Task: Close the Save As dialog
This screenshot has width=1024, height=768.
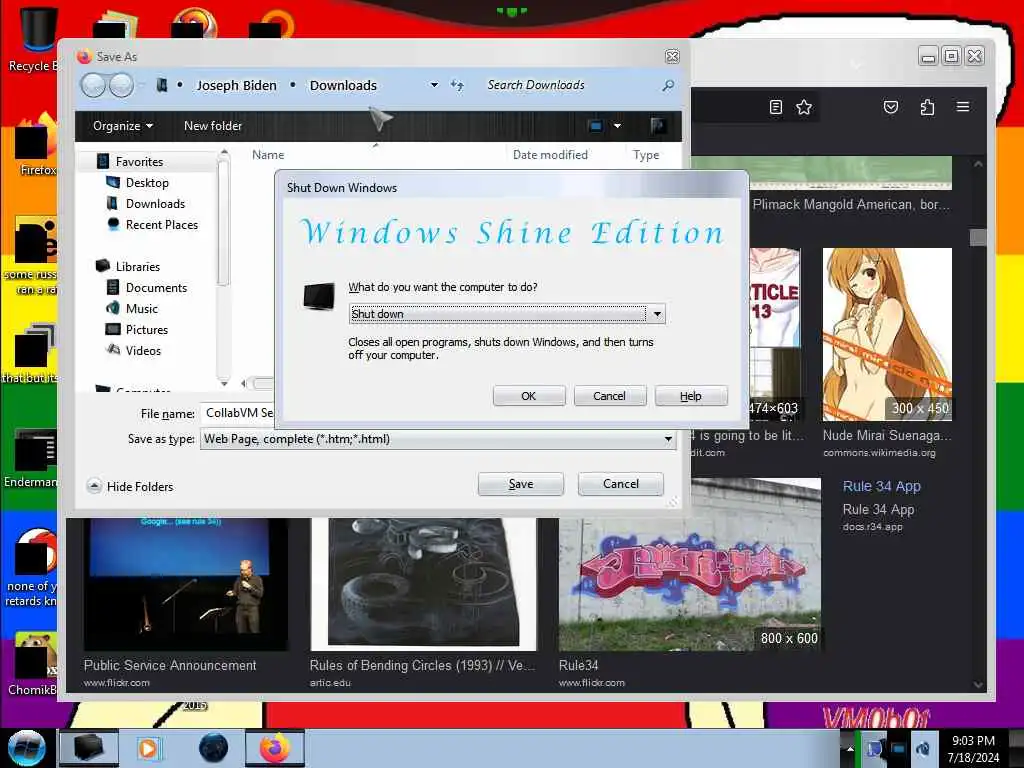Action: (672, 57)
